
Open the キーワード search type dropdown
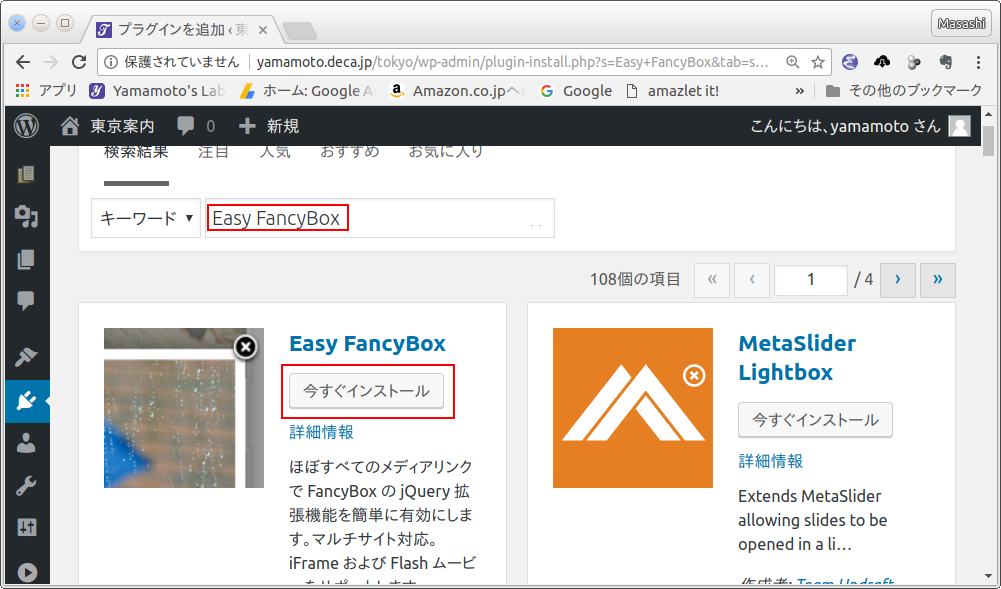(x=146, y=218)
